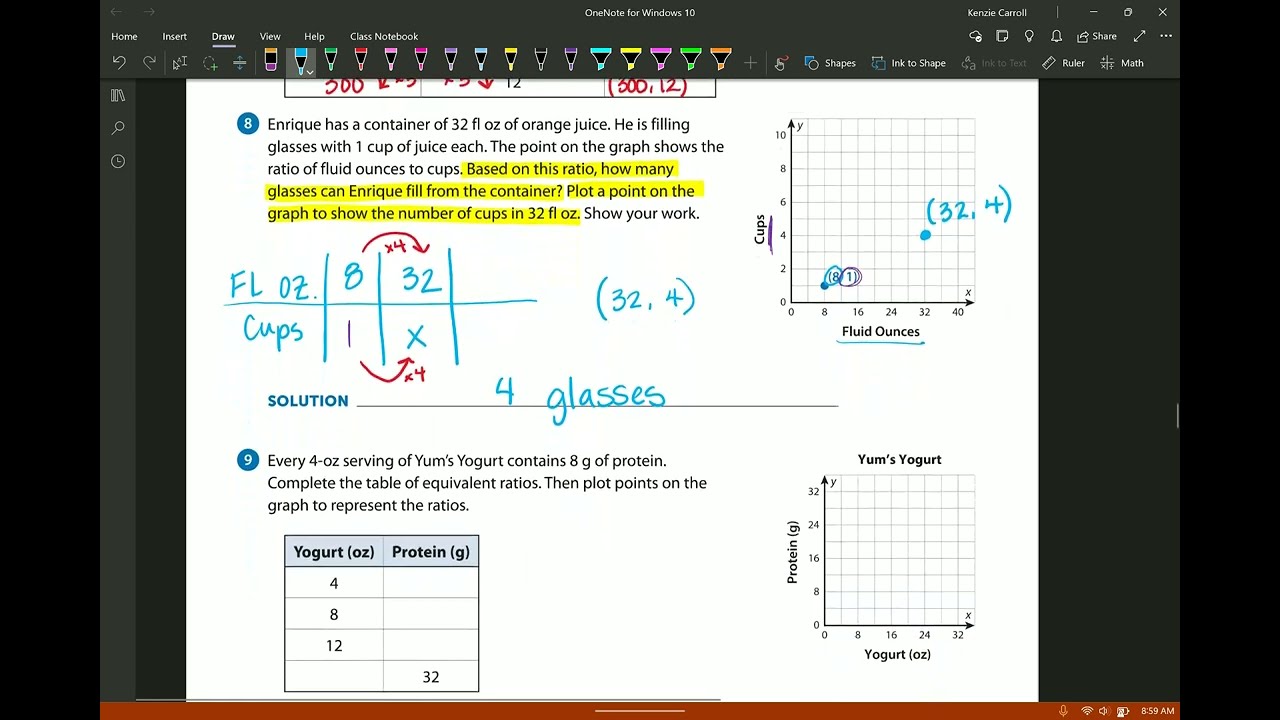
Task: Toggle Draw with Touch mode
Action: click(x=780, y=62)
